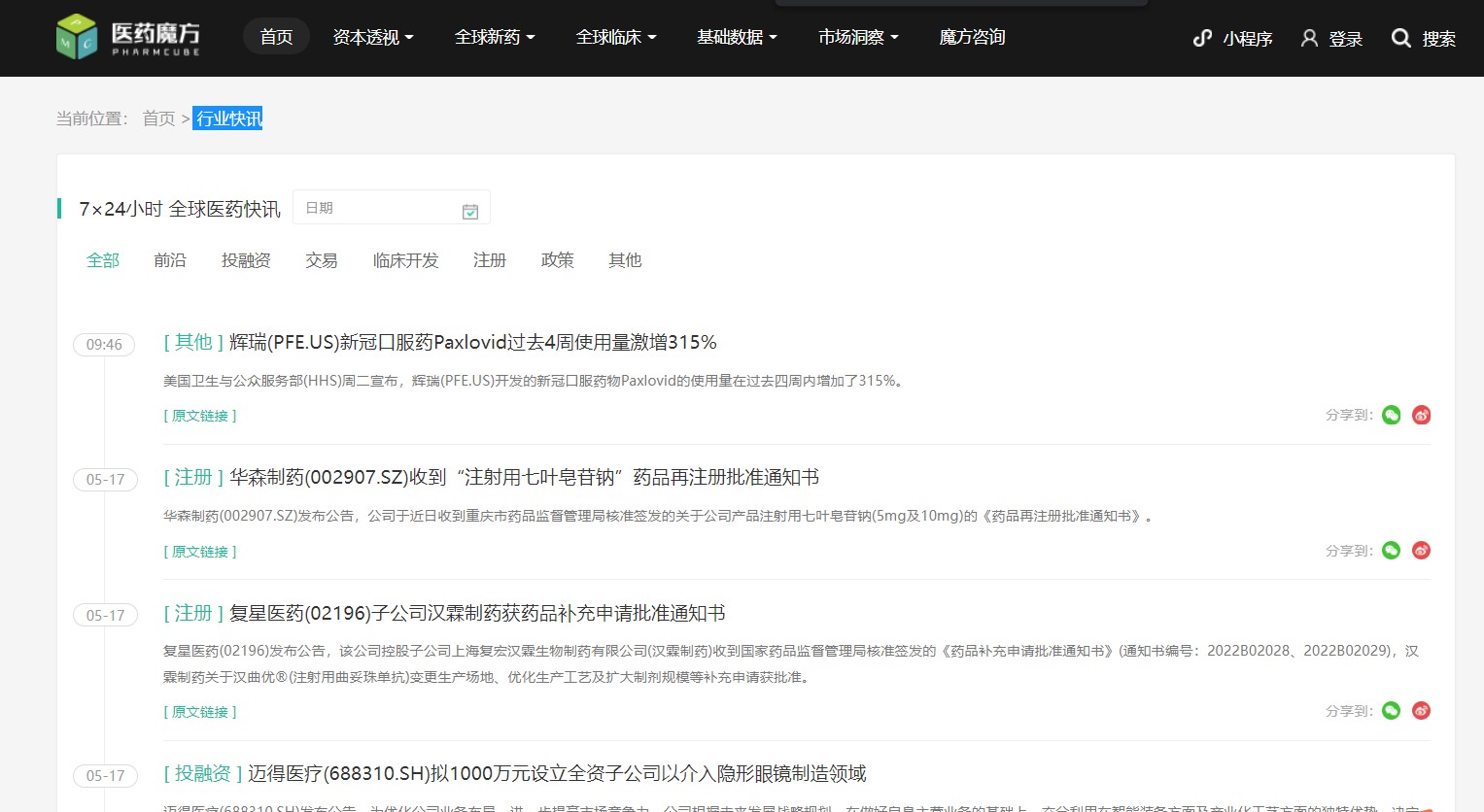Screen dimensions: 1484x812
Task: Share 华森制药 news to WeChat
Action: click(1392, 551)
